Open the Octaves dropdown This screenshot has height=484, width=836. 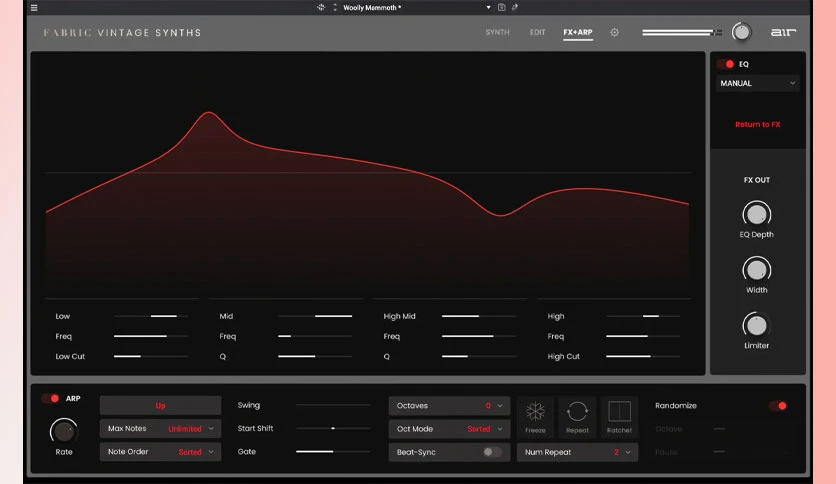pos(449,406)
